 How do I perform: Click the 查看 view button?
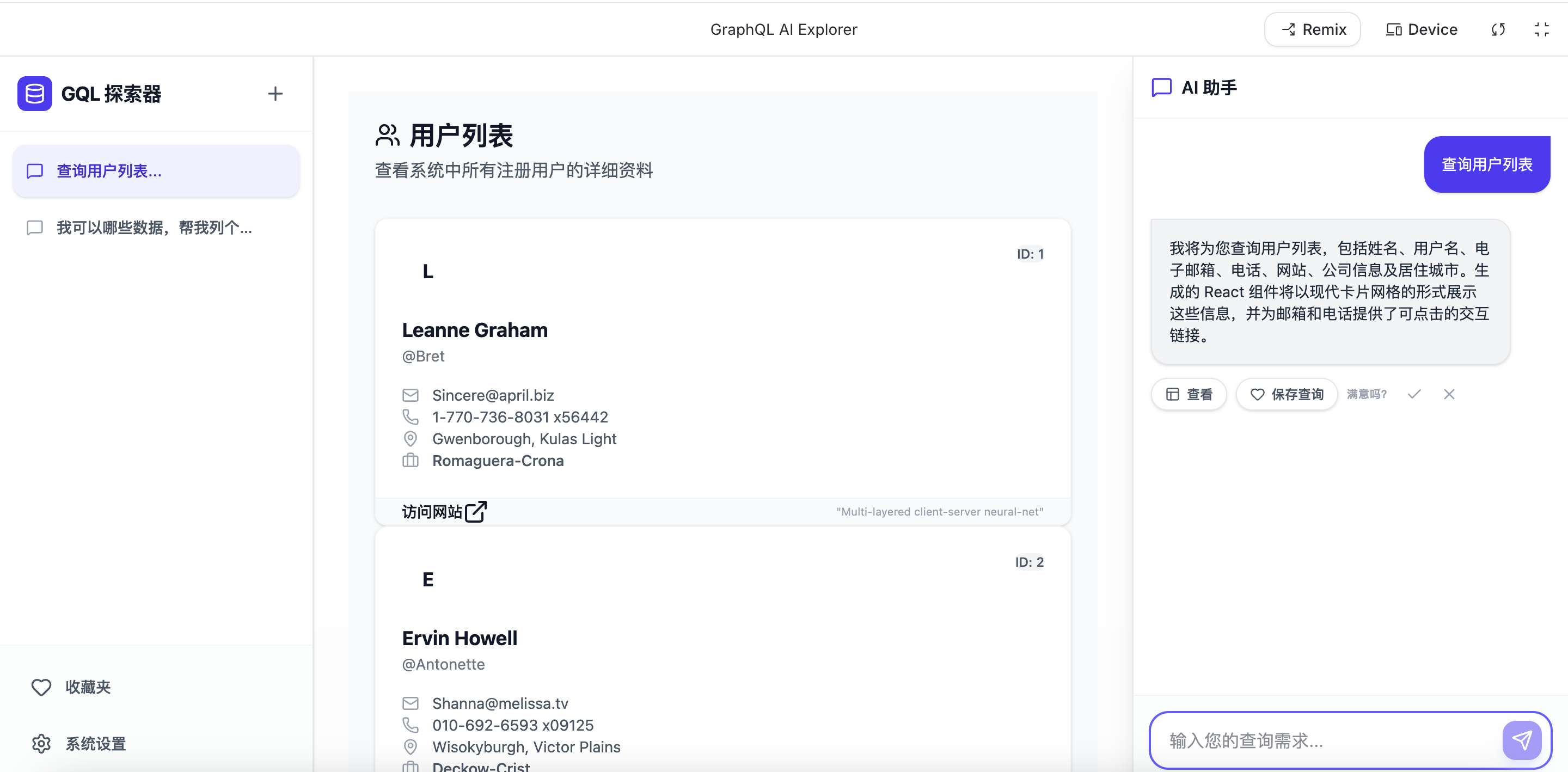[x=1189, y=394]
